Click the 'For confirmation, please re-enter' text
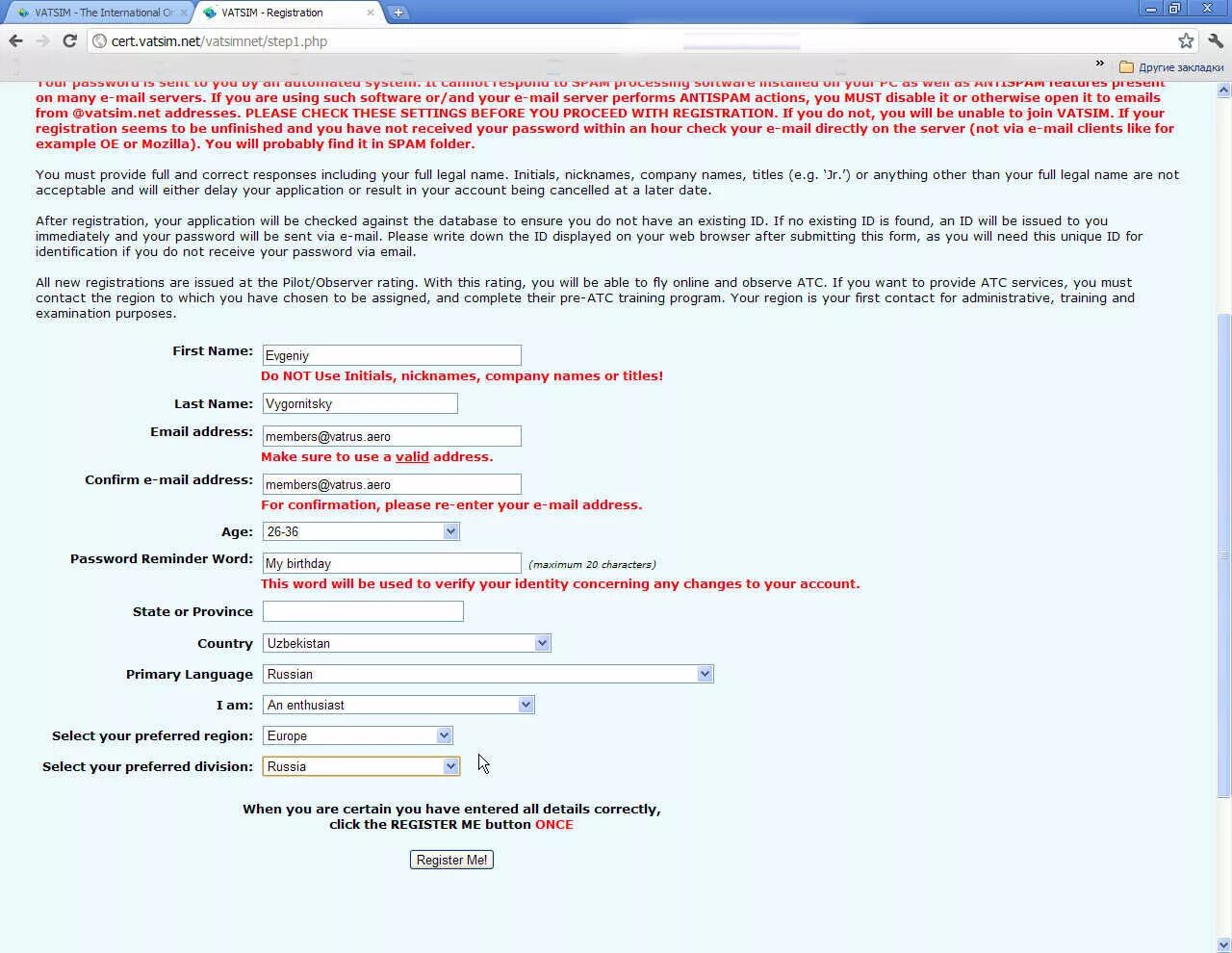Screen dimensions: 1232x953 point(451,505)
